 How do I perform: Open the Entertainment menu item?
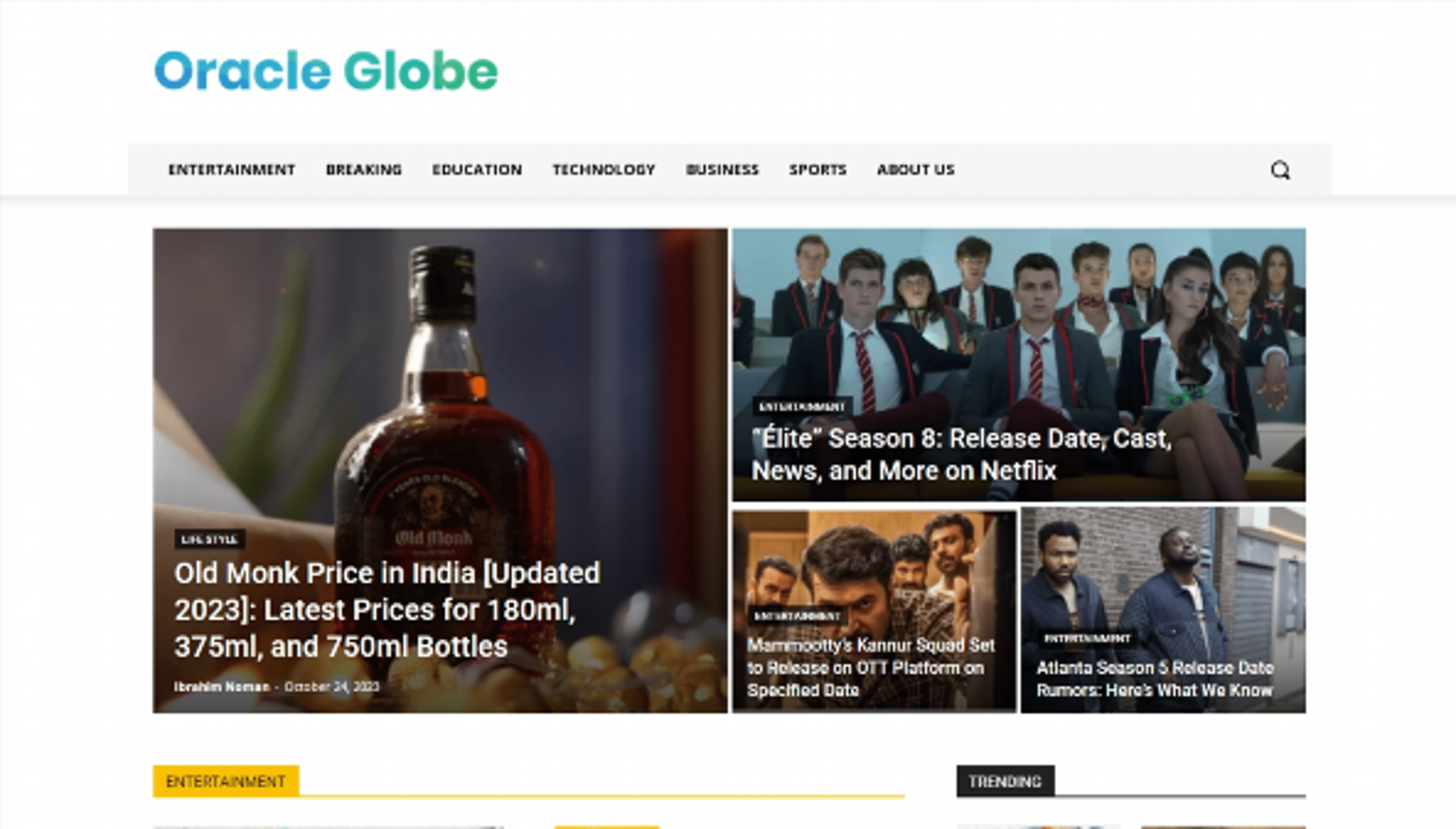tap(232, 170)
